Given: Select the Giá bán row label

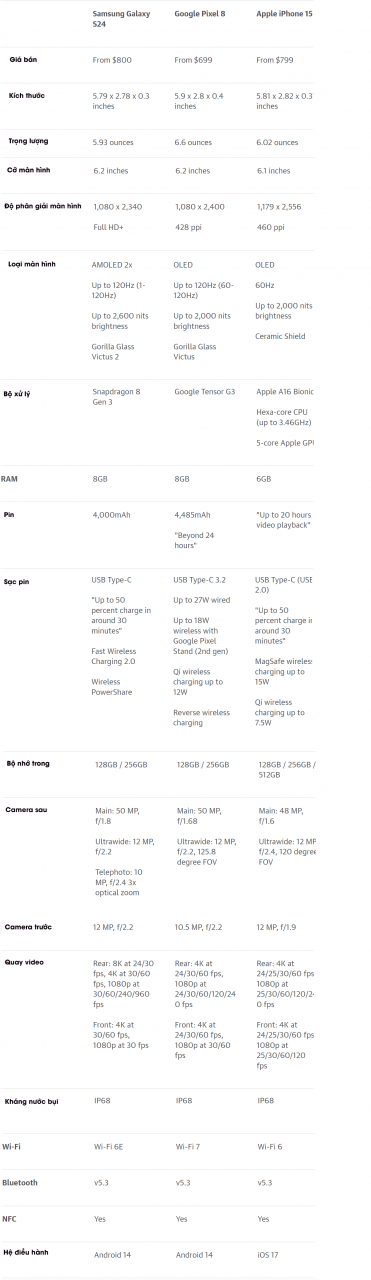Looking at the screenshot, I should tap(24, 60).
